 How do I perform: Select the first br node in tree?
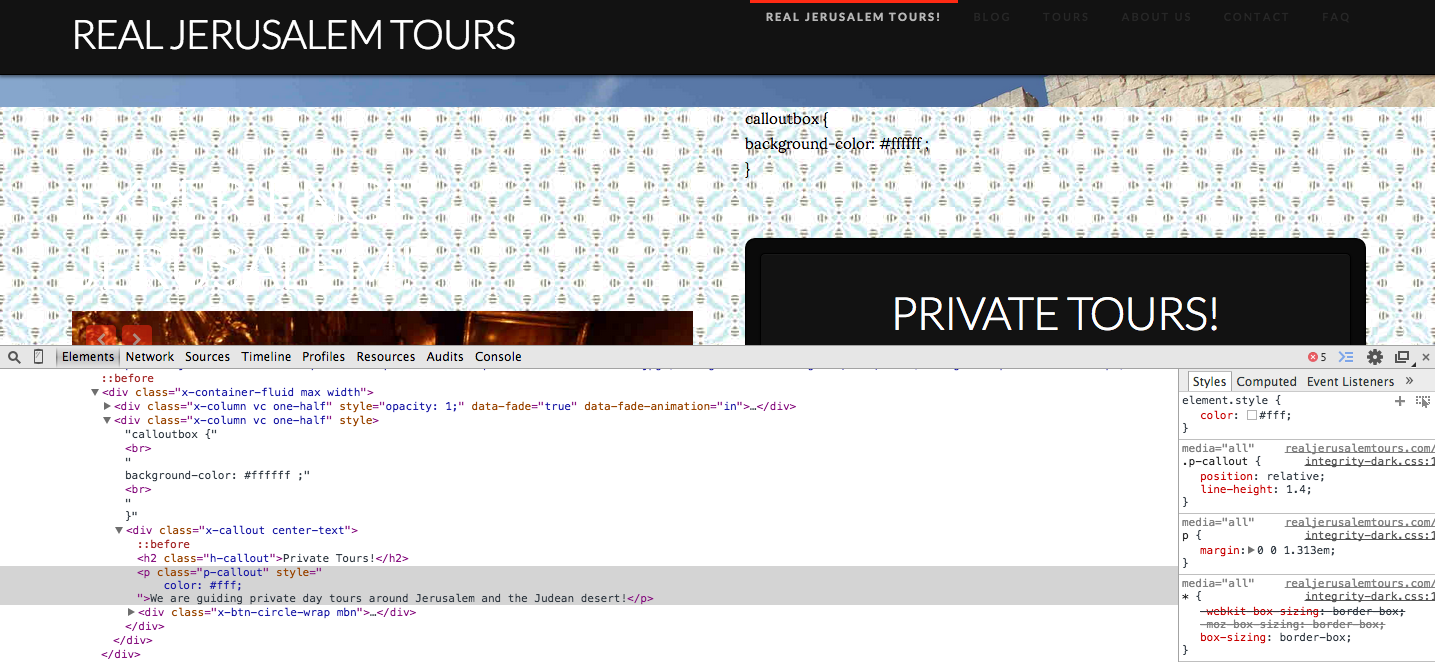coord(138,449)
